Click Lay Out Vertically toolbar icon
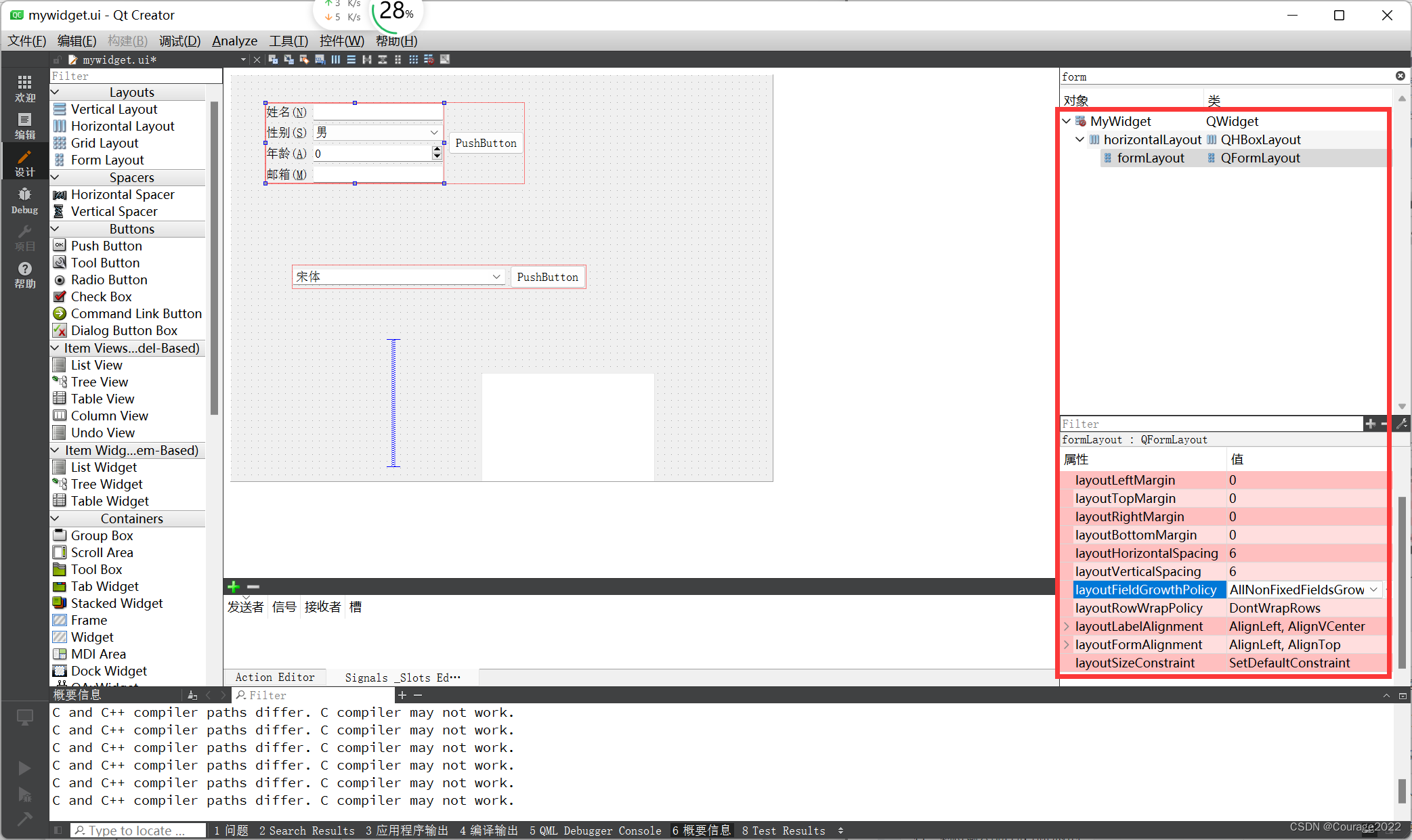Viewport: 1412px width, 840px height. coord(351,60)
